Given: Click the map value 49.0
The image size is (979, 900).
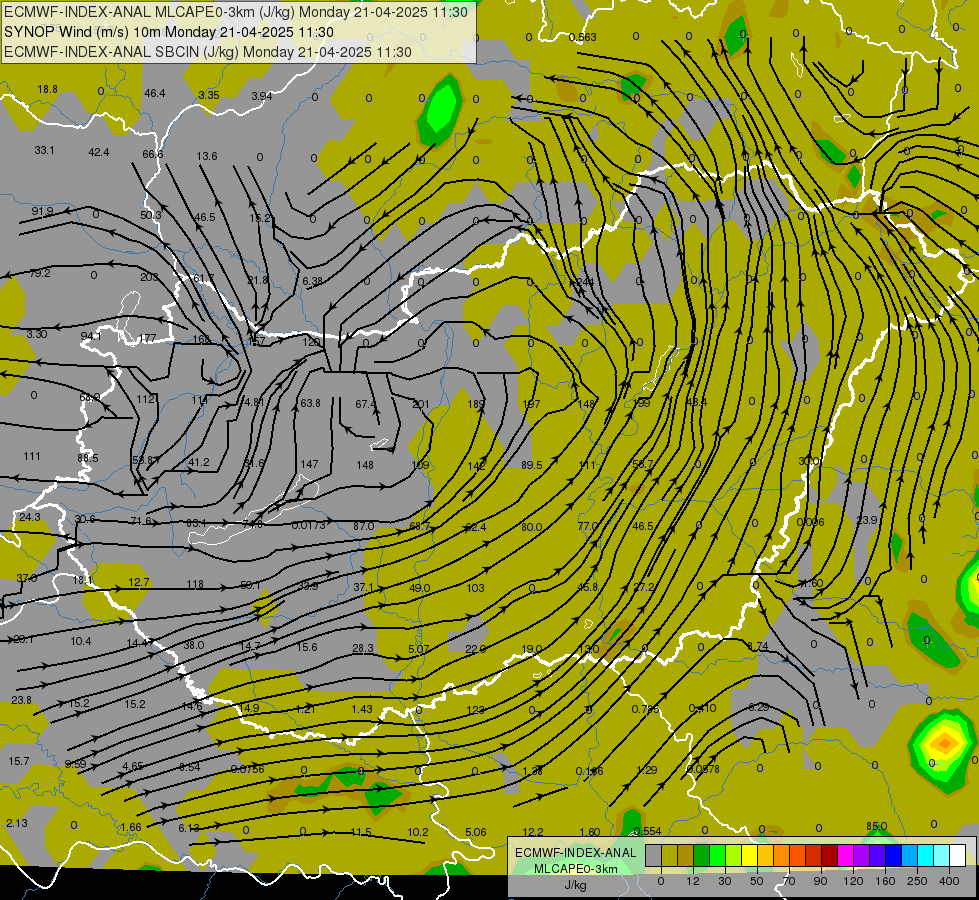Looking at the screenshot, I should pyautogui.click(x=420, y=588).
